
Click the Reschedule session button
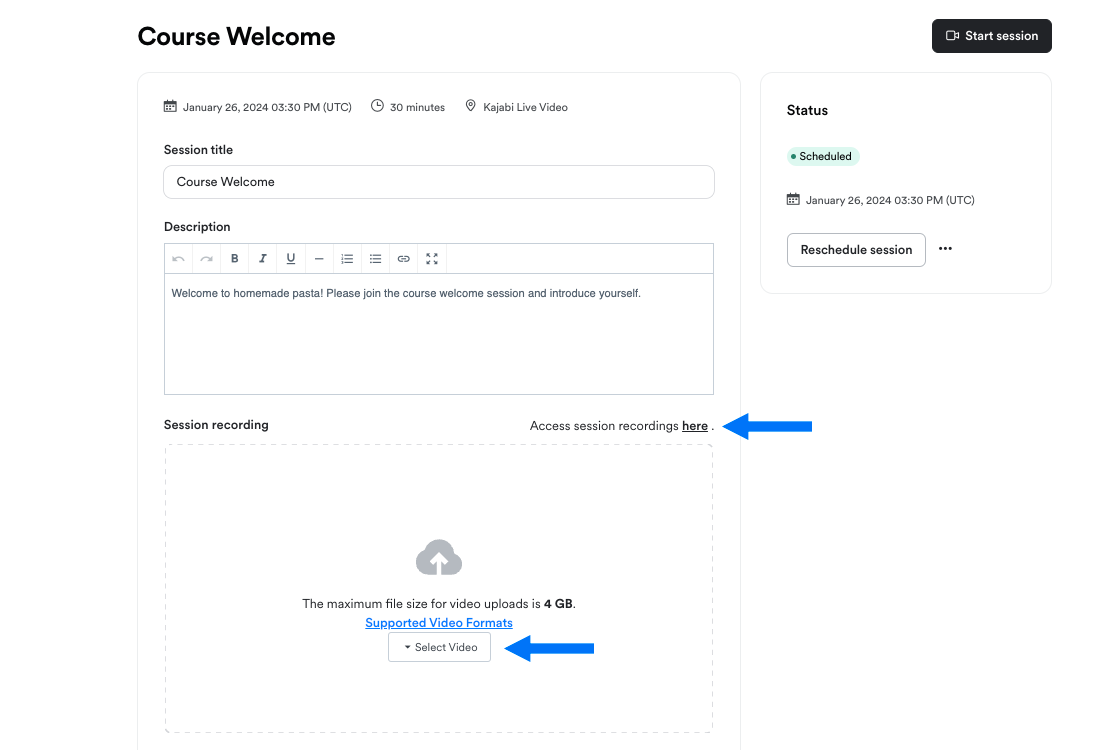point(856,250)
